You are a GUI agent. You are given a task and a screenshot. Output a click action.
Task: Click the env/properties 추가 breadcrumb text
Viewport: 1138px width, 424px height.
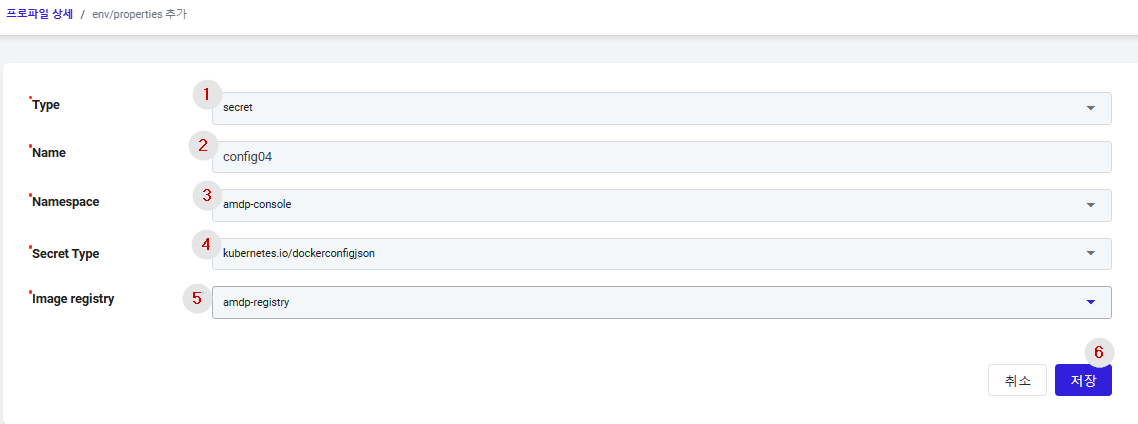[139, 14]
